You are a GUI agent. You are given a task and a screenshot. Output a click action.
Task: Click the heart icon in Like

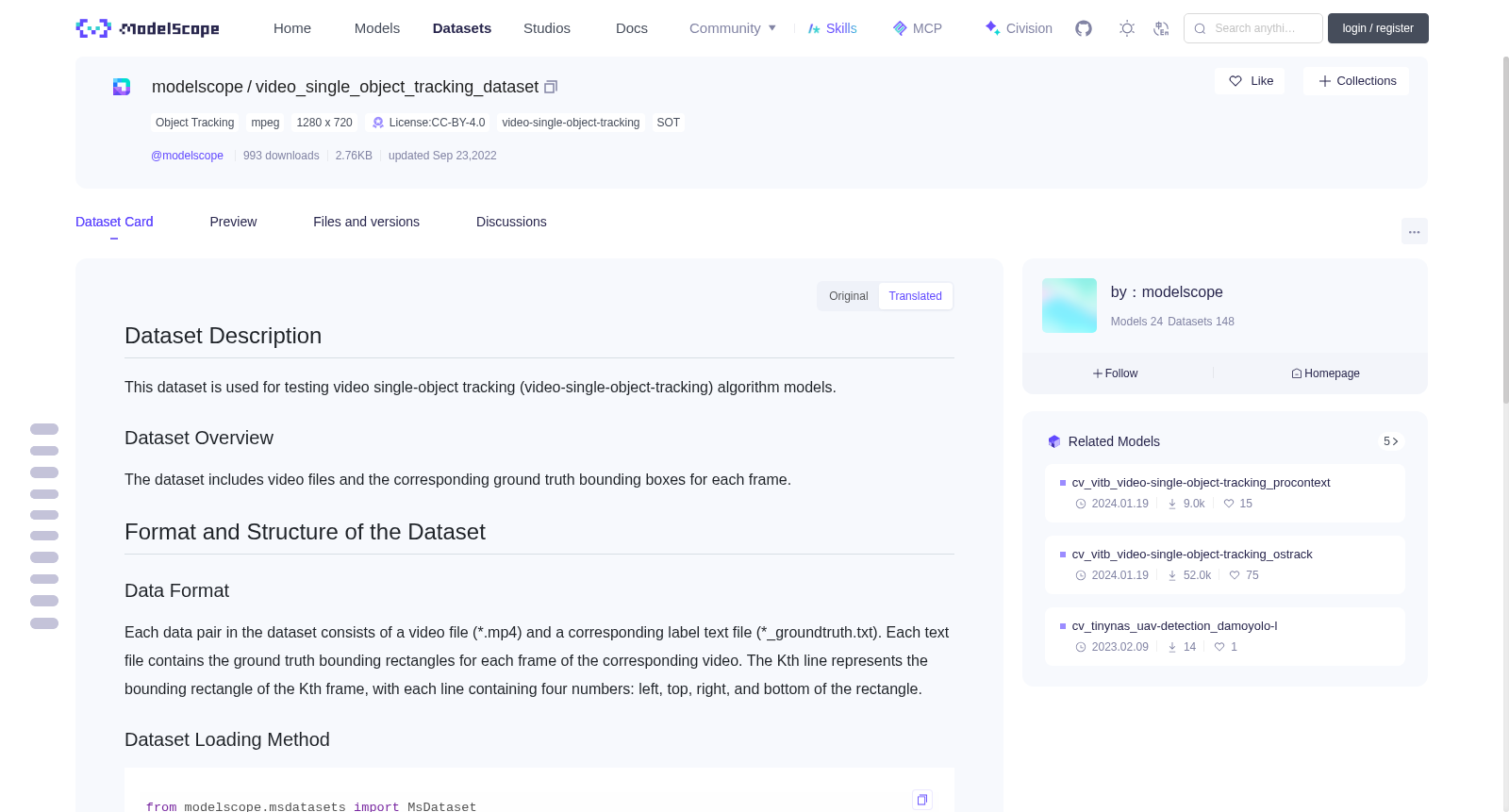point(1235,81)
